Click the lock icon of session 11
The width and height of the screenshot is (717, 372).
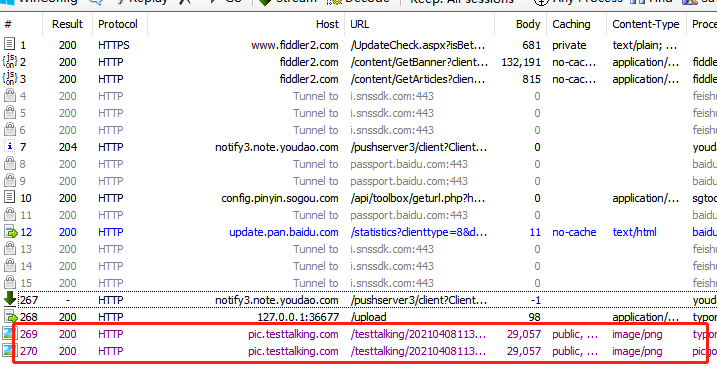[x=10, y=214]
